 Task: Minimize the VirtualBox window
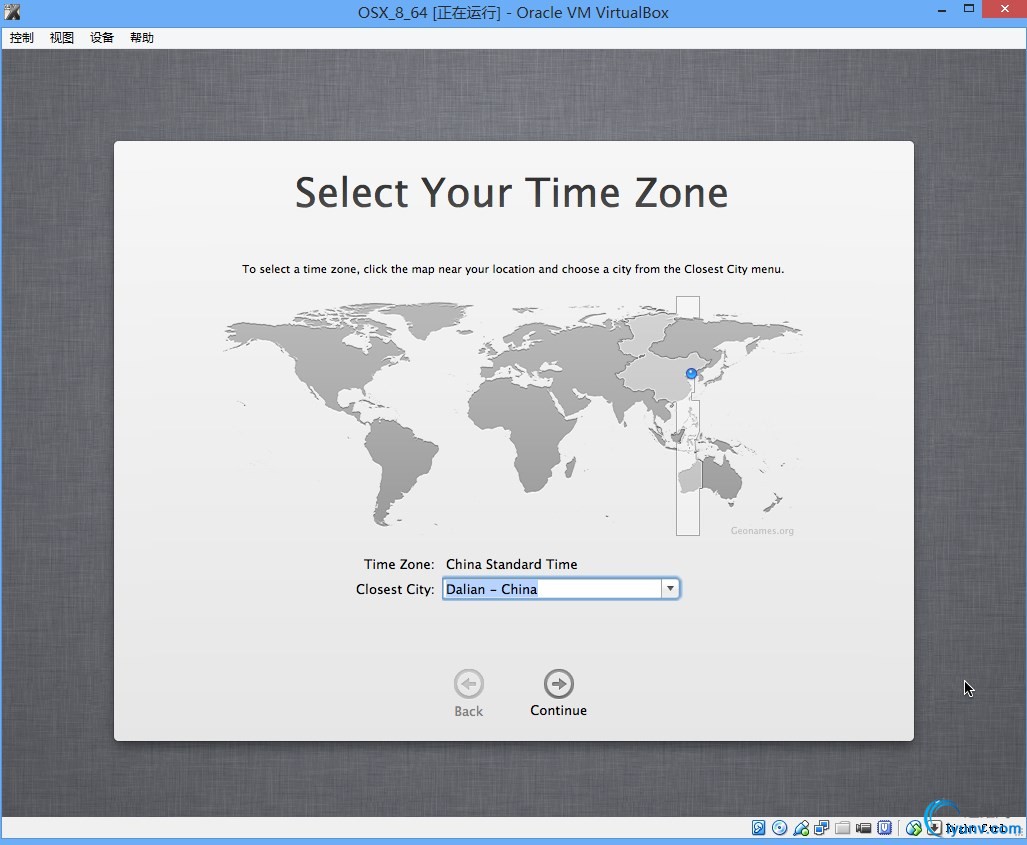[942, 11]
